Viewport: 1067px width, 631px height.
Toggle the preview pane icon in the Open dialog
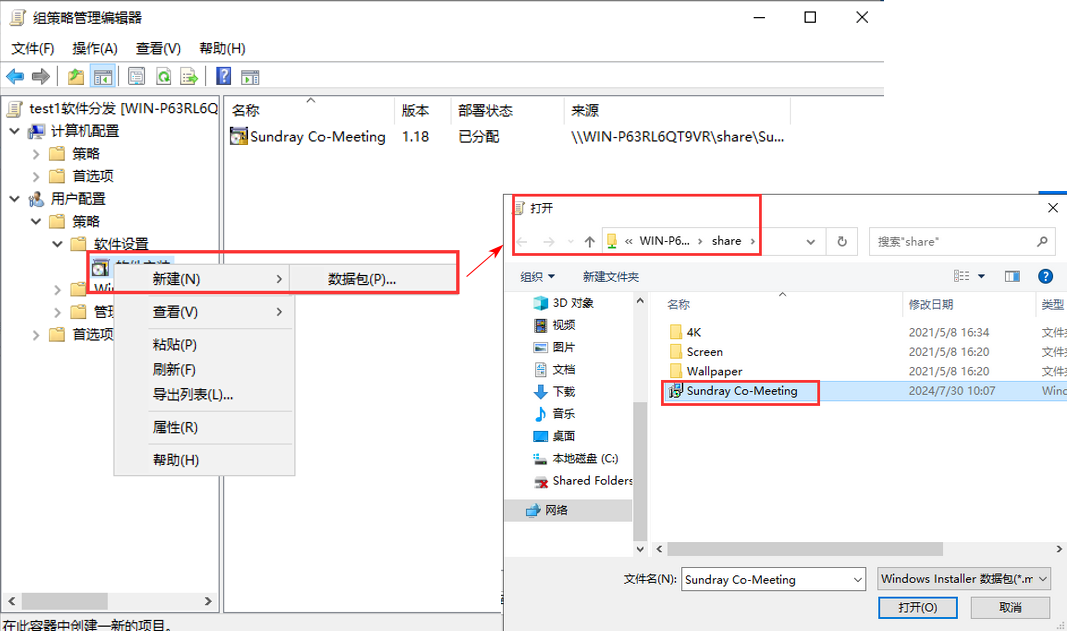click(1012, 276)
